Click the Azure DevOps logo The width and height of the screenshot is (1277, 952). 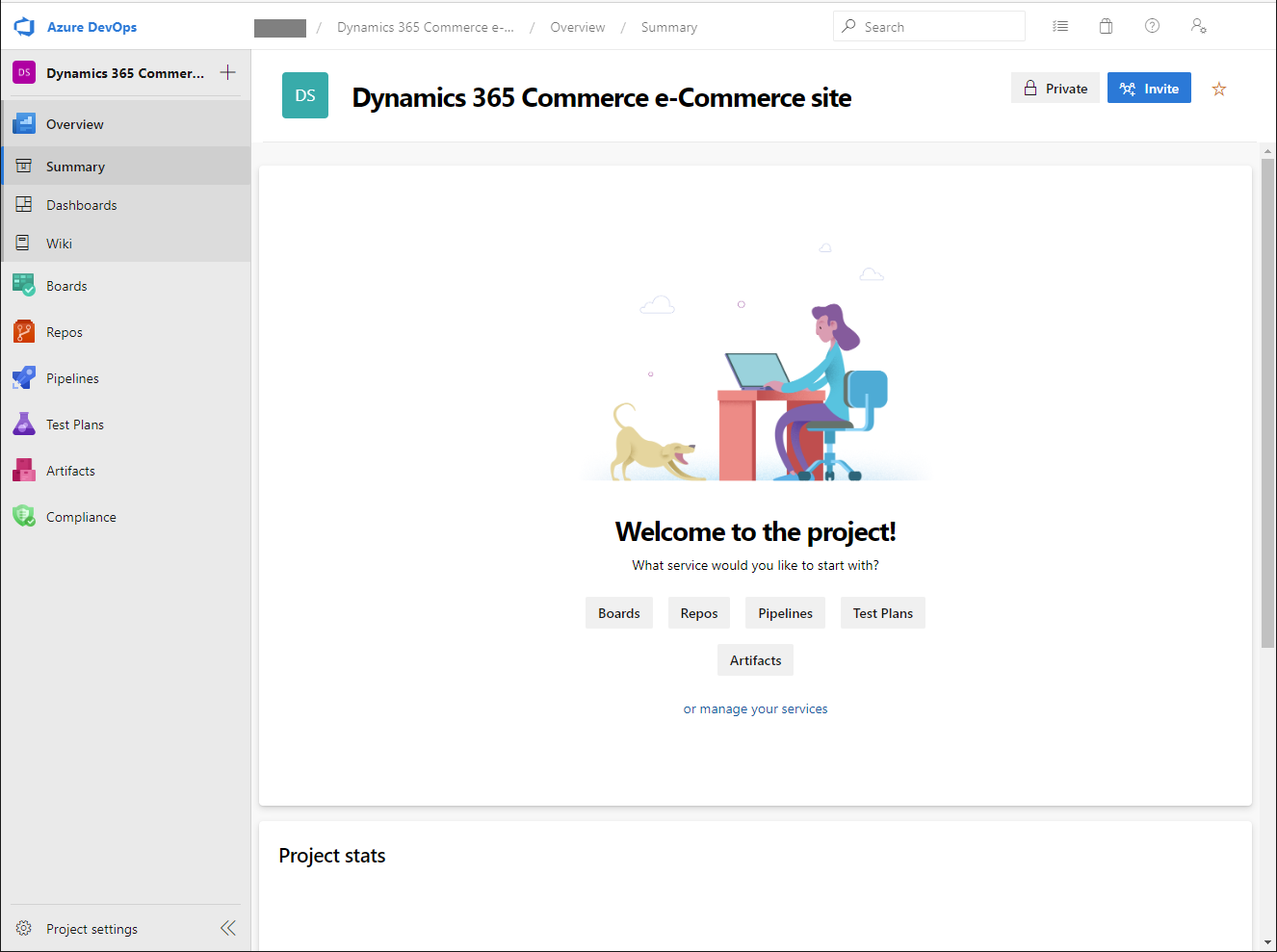pyautogui.click(x=23, y=26)
